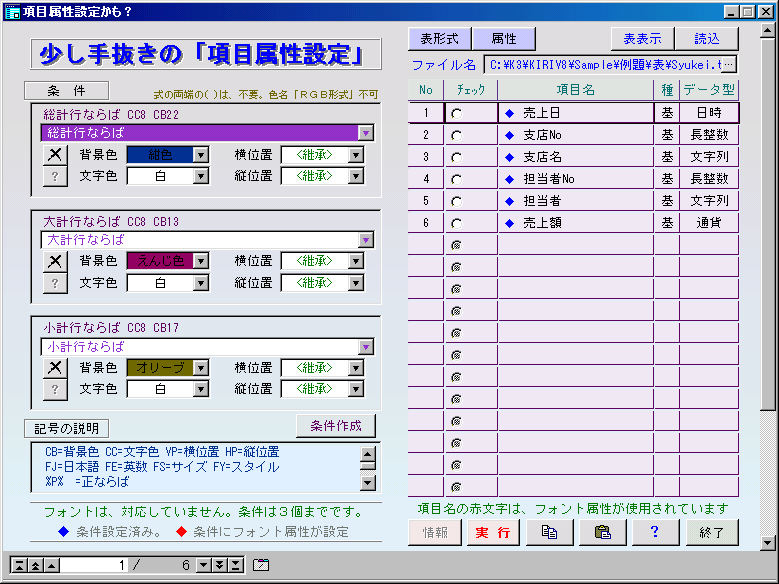Switch to the 属性 tab

[x=504, y=38]
